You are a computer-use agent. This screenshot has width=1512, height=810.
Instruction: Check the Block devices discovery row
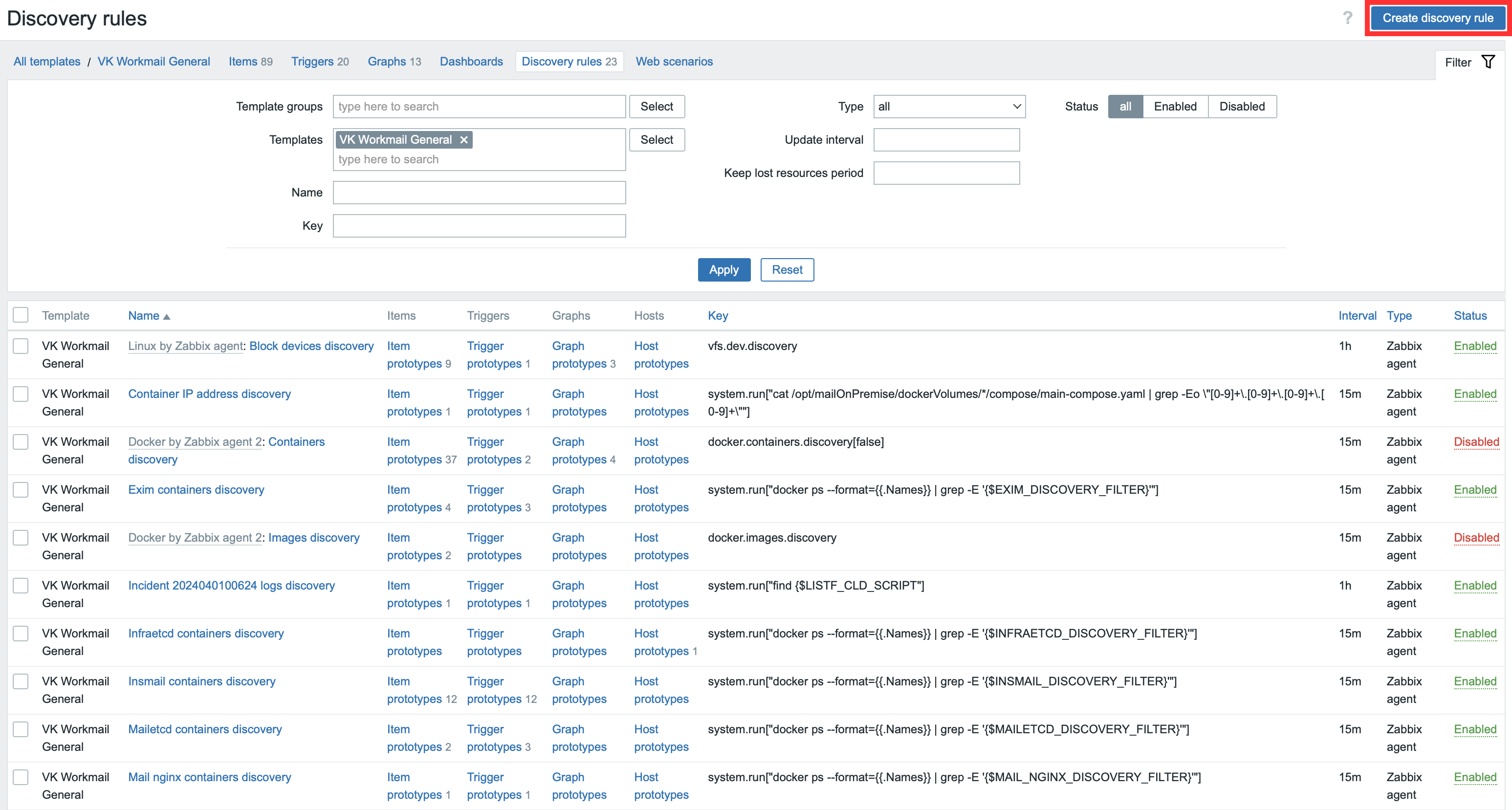point(21,346)
